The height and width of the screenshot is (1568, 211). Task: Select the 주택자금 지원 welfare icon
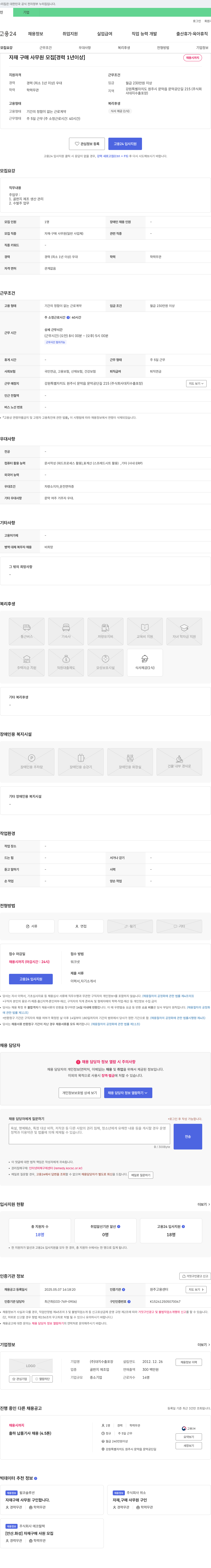point(27,662)
